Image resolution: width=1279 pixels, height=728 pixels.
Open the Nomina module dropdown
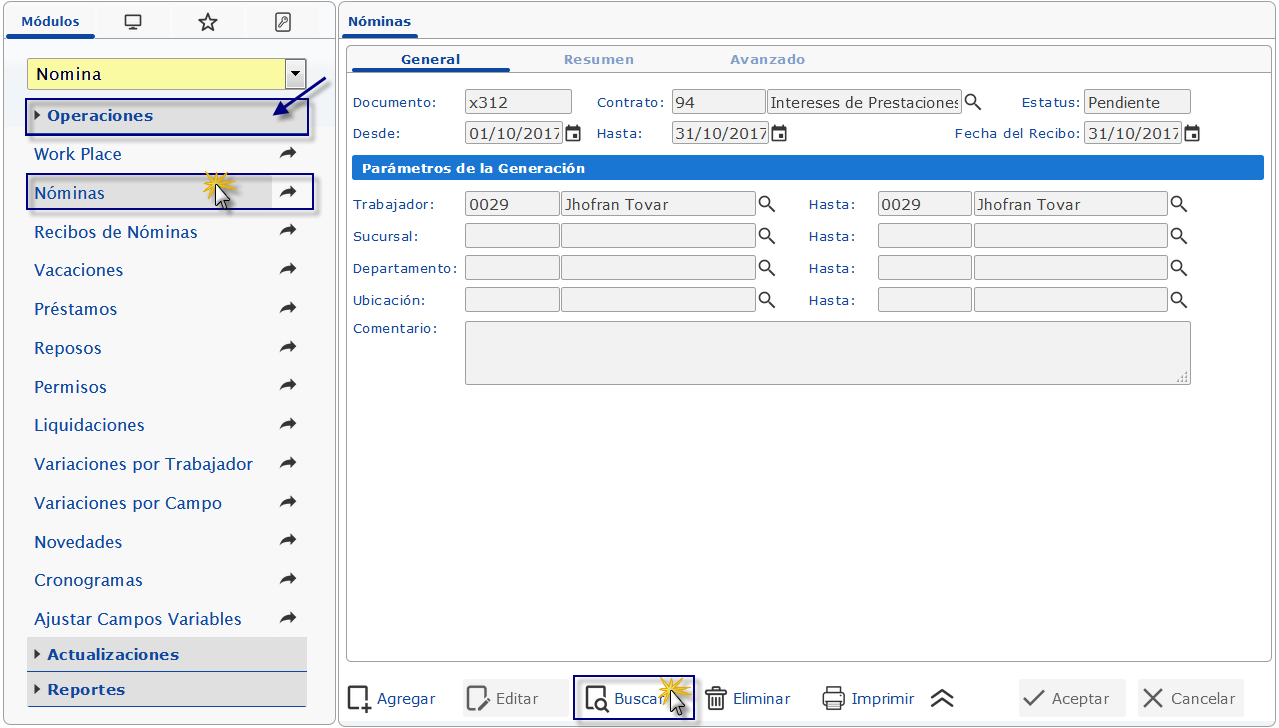point(295,74)
